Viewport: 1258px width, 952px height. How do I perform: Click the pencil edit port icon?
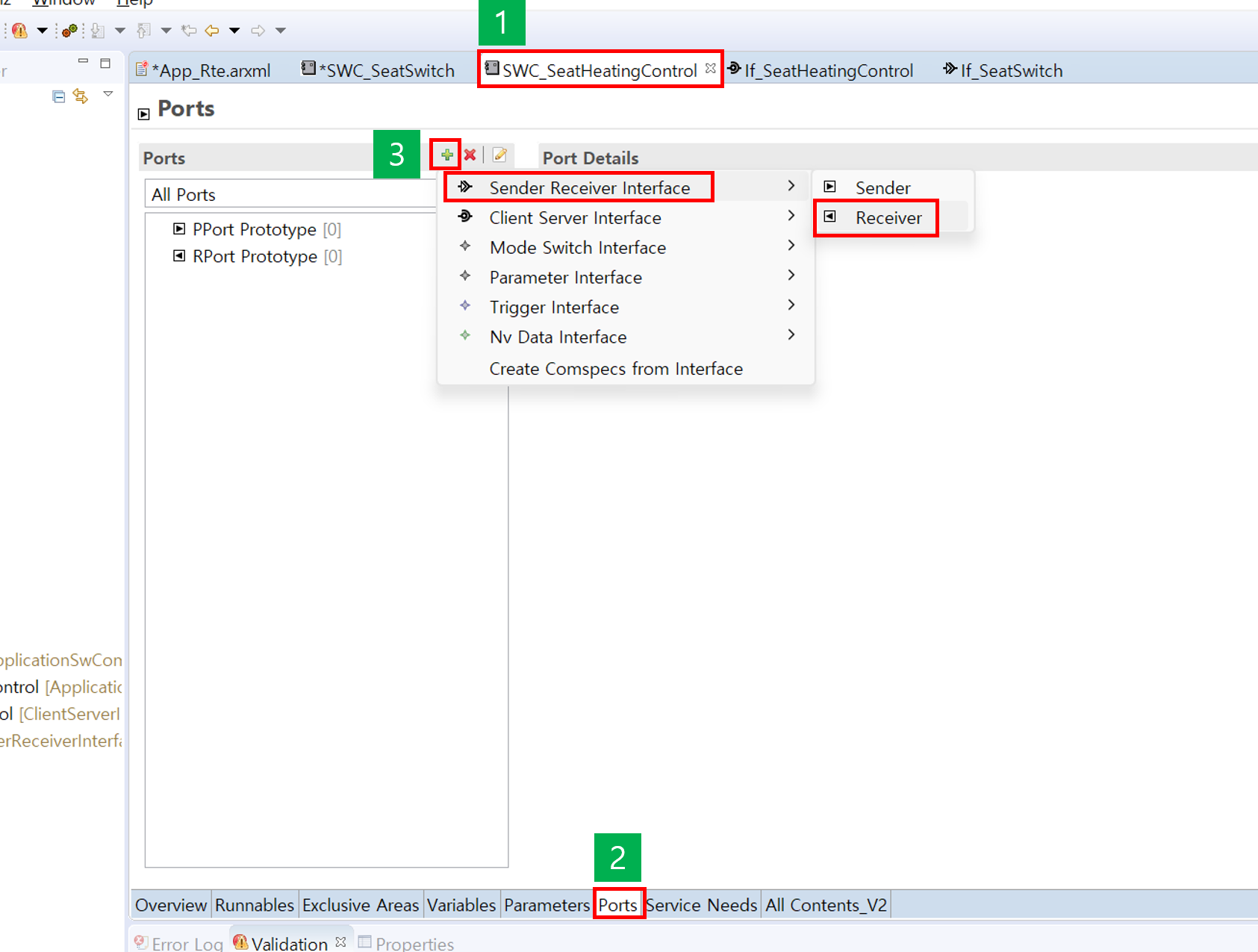point(499,155)
